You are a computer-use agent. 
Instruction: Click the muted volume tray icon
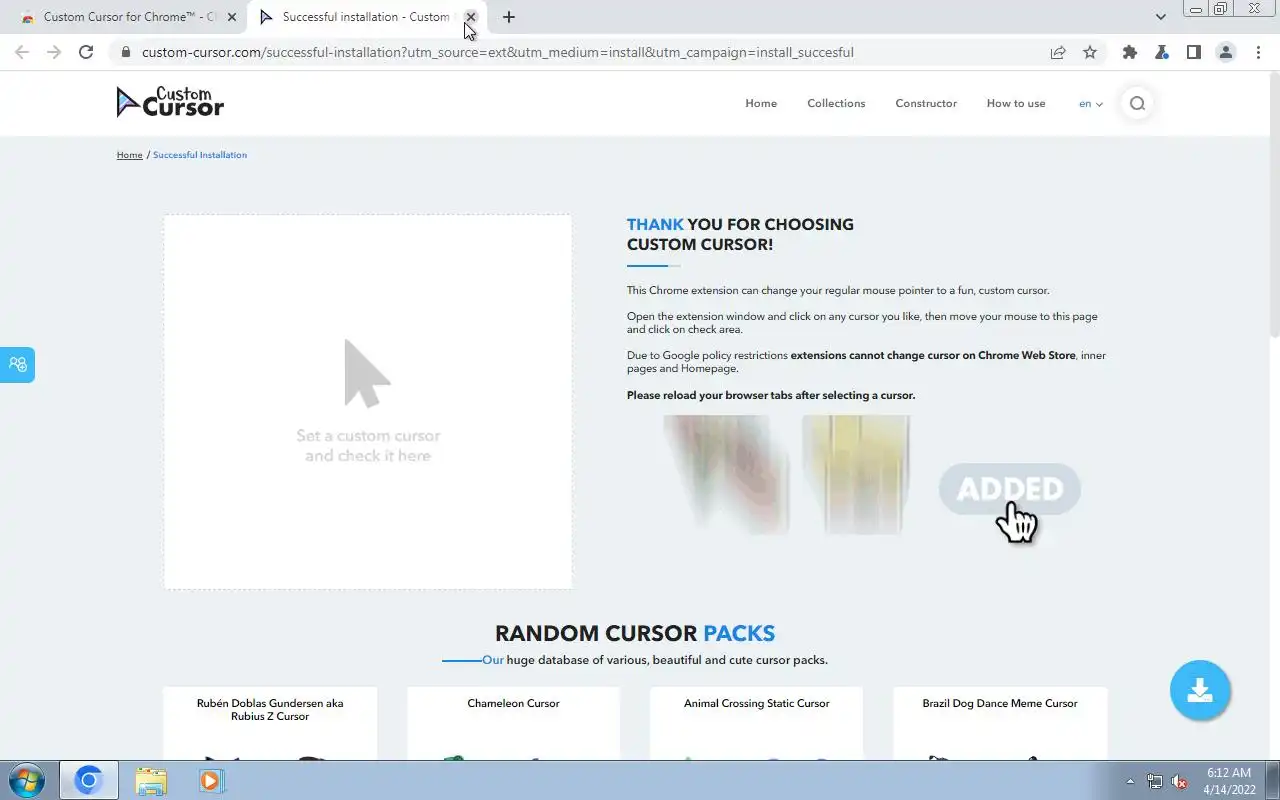coord(1180,781)
